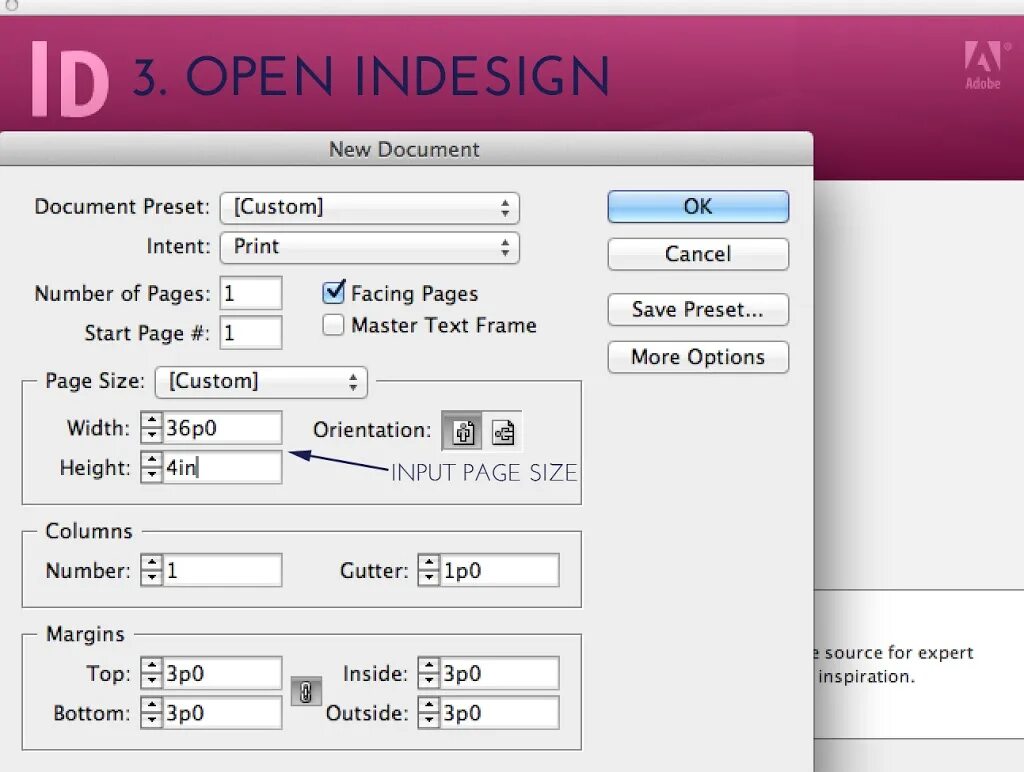
Task: Click the Inside margin stepper
Action: pyautogui.click(x=429, y=673)
